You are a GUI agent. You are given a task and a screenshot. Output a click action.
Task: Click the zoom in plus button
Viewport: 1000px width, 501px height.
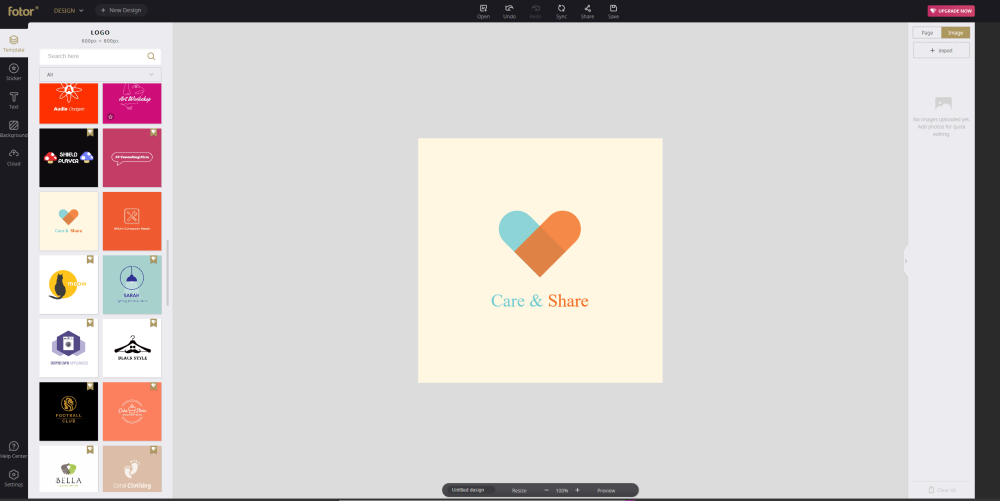577,490
